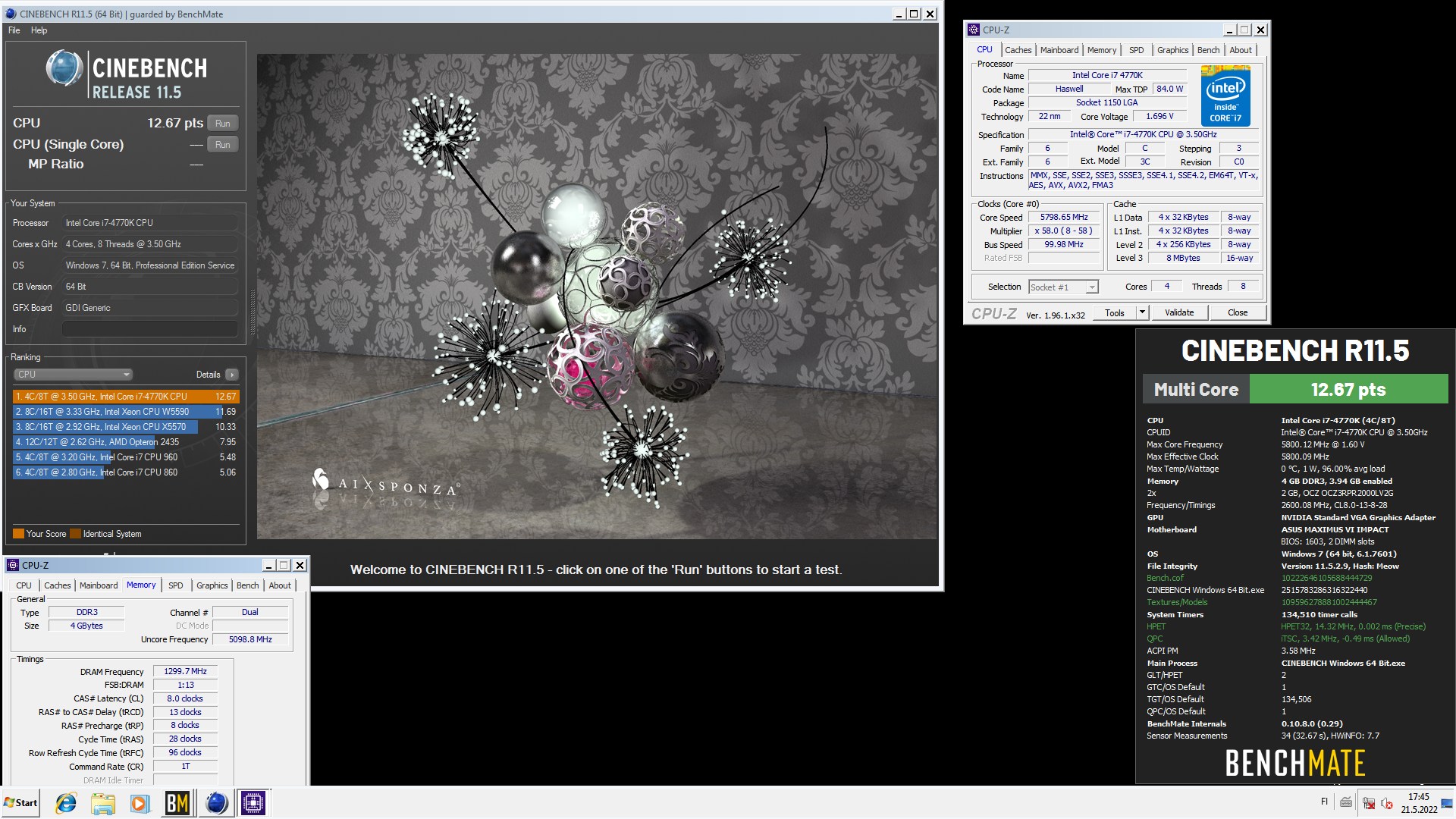Open Mainboard tab in lower CPU-Z
Viewport: 1456px width, 819px height.
99,585
